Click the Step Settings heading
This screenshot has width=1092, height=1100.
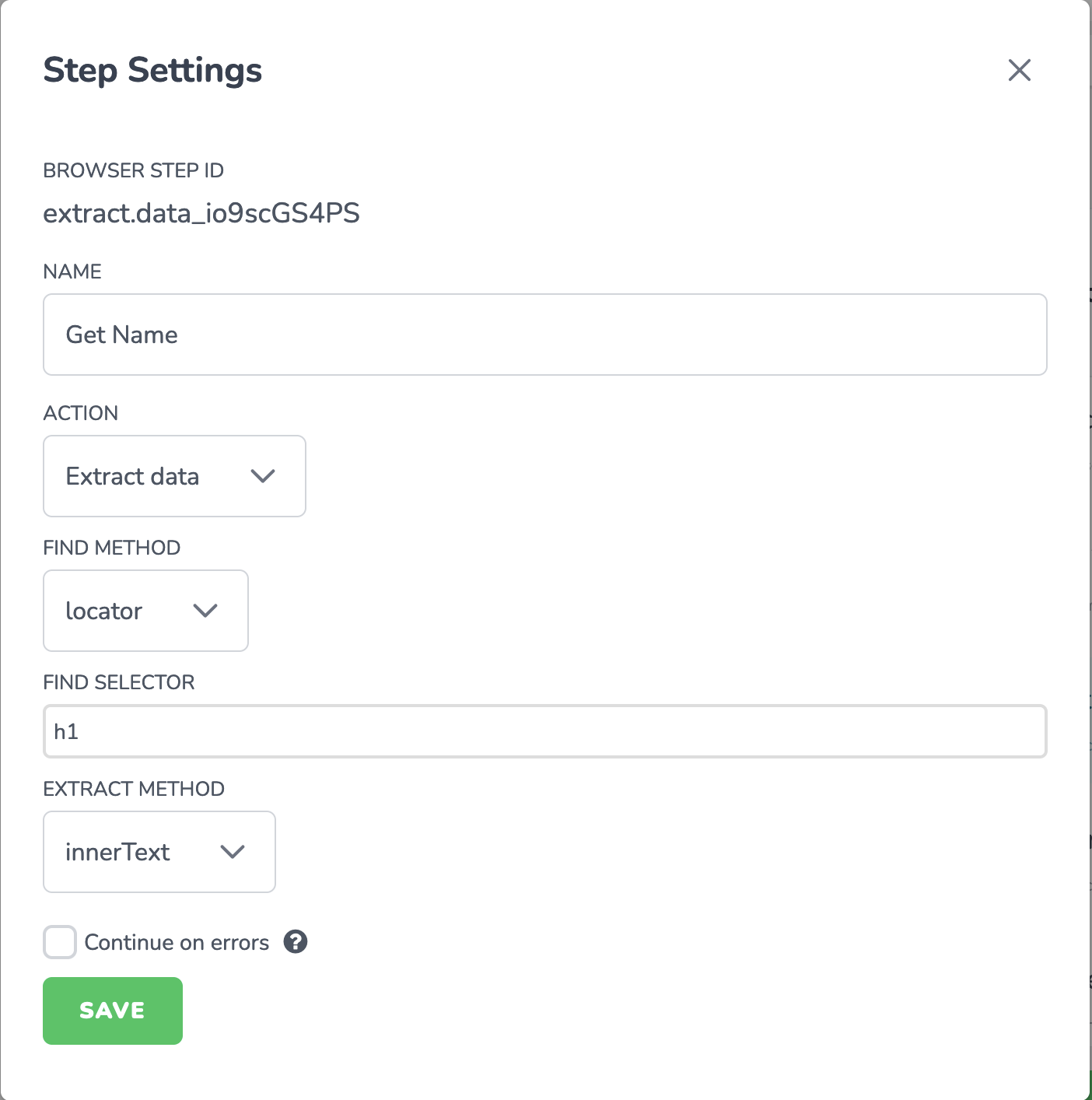(x=153, y=70)
